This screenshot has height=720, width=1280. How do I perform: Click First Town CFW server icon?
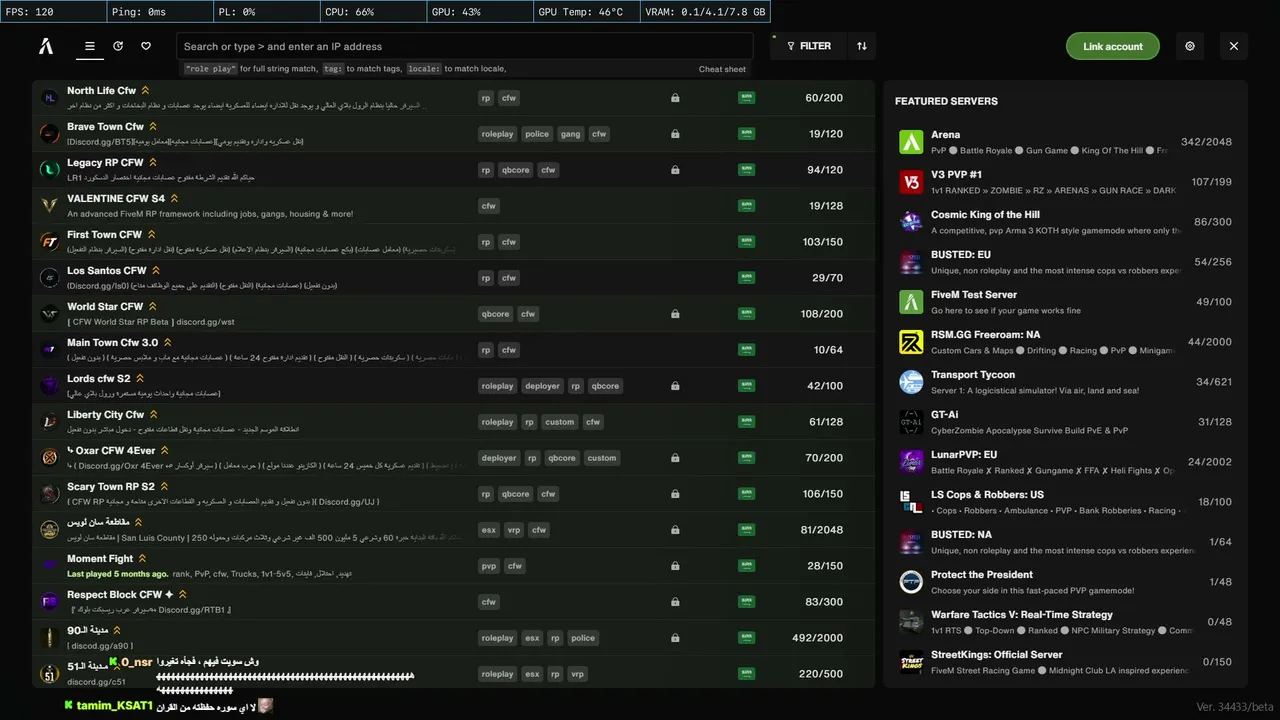pyautogui.click(x=50, y=242)
